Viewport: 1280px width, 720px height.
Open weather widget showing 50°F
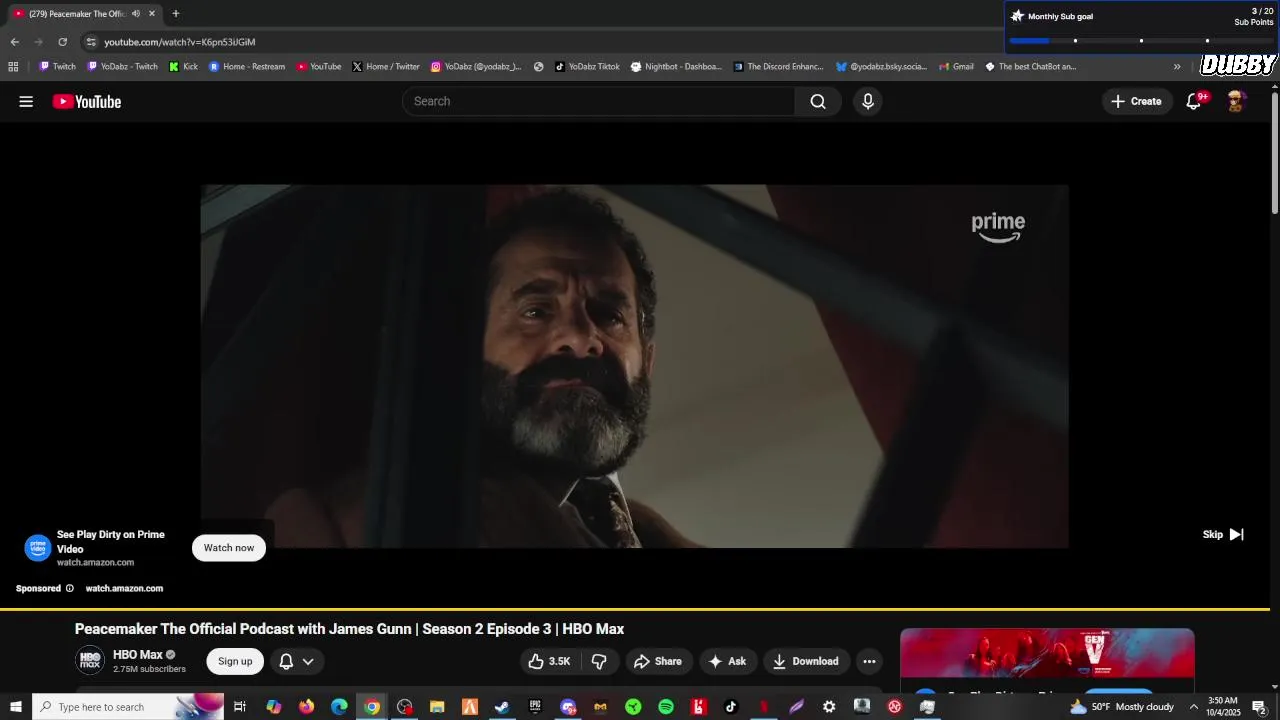click(1121, 707)
